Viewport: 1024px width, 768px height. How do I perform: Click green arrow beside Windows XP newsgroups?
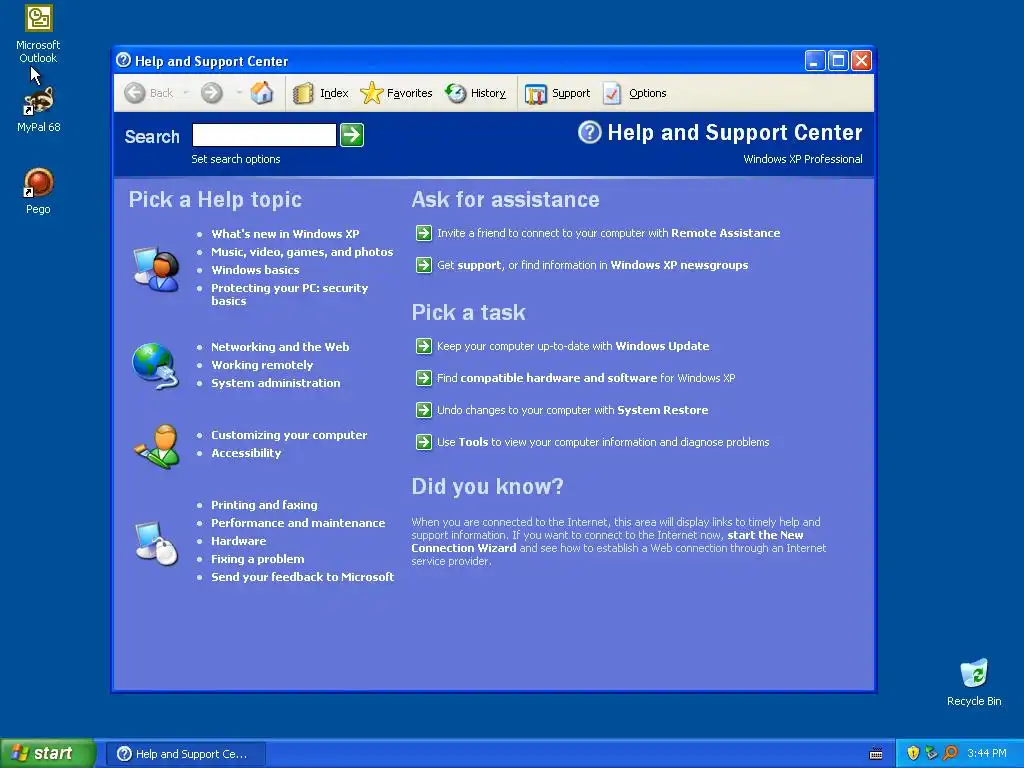tap(424, 265)
